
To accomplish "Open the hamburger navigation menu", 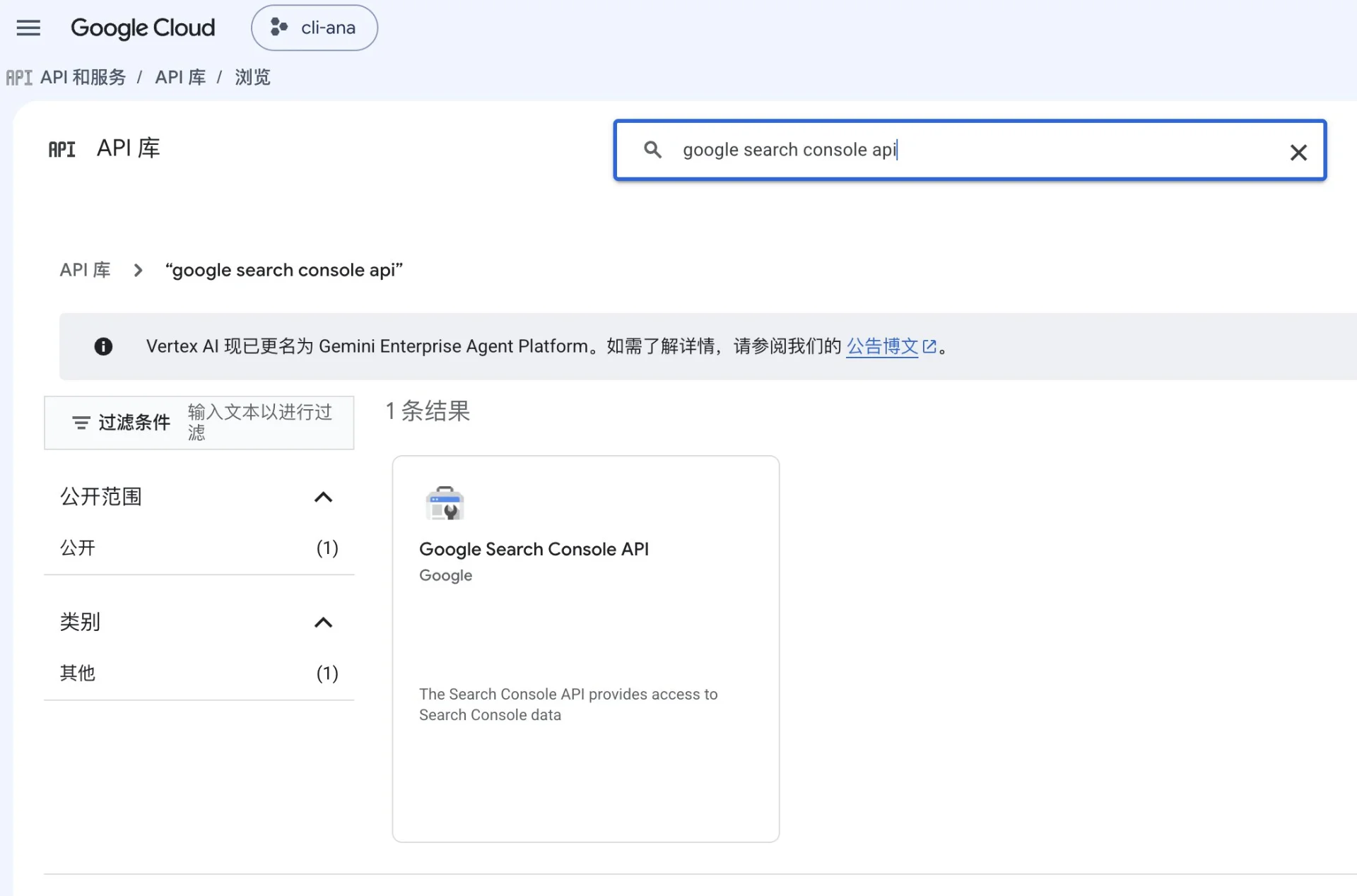I will (x=28, y=28).
